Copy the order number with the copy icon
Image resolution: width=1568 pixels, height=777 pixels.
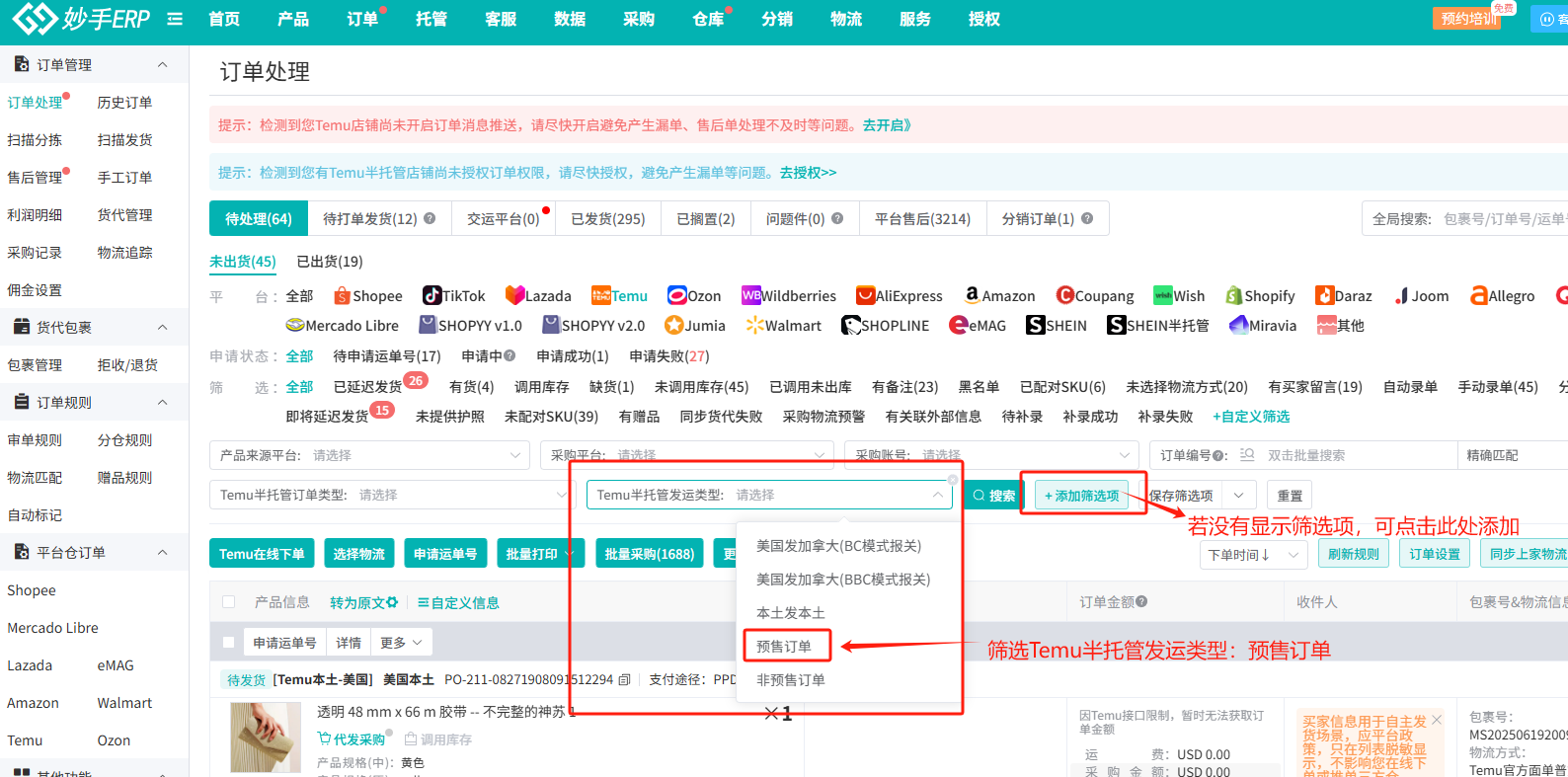(624, 680)
